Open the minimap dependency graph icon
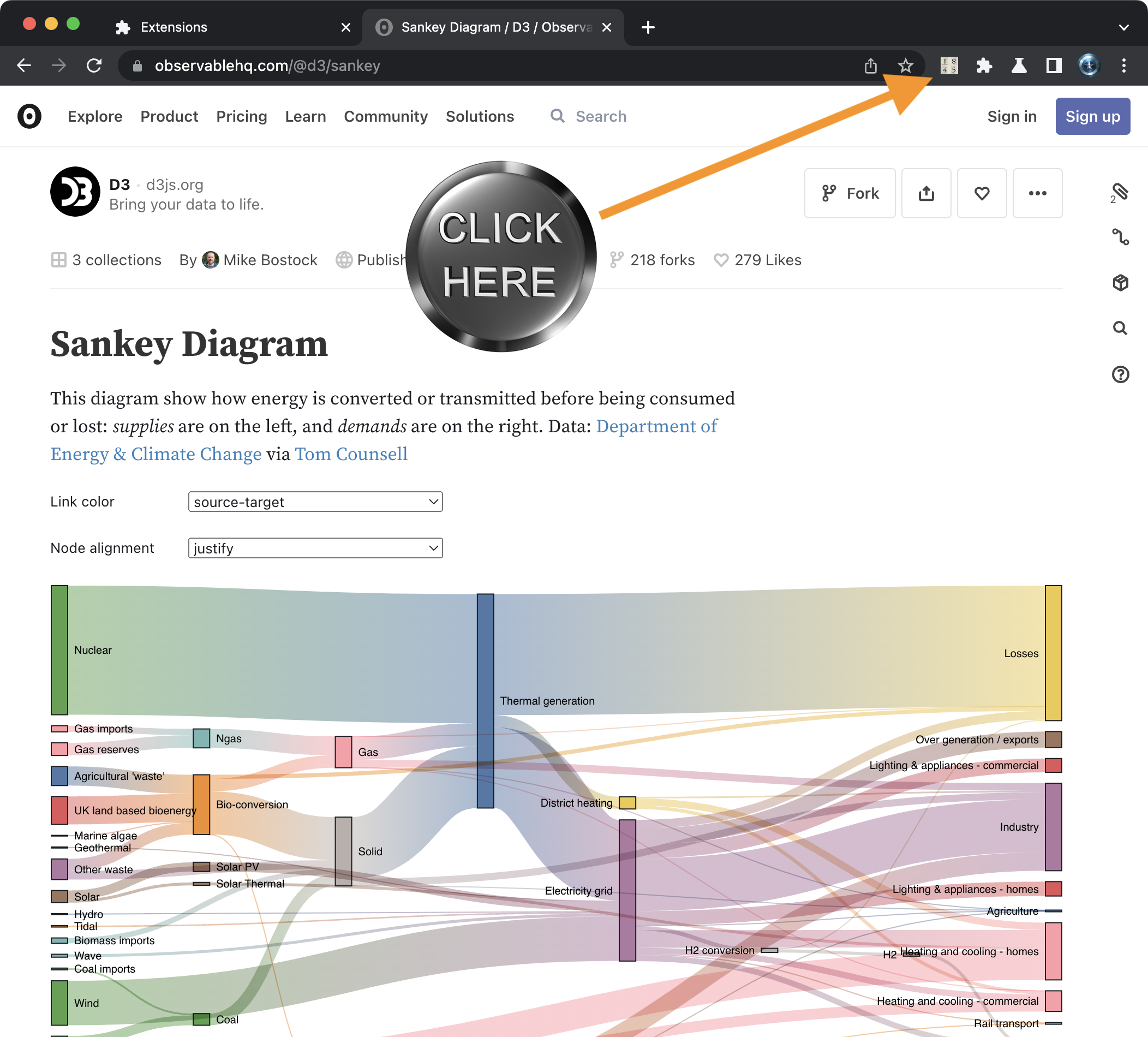 pyautogui.click(x=1120, y=237)
